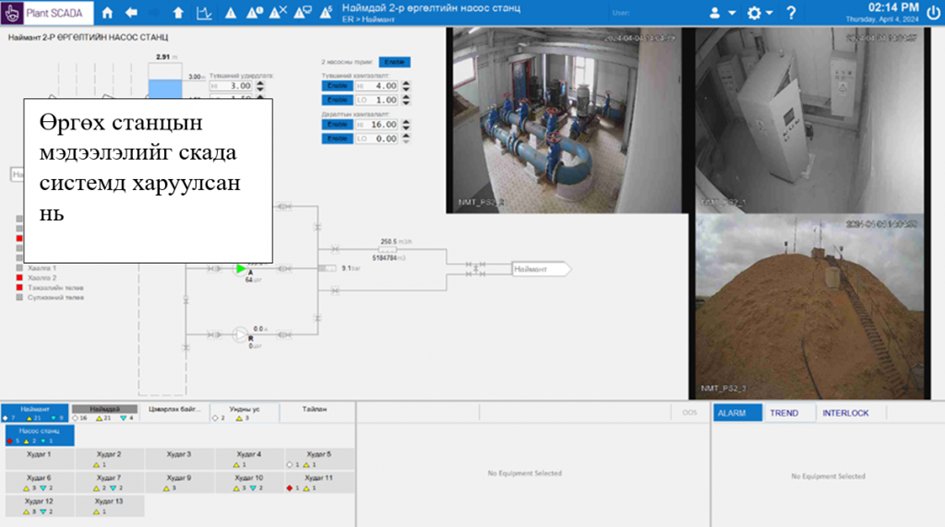Click the HI 3.00 level setpoint field

231,86
